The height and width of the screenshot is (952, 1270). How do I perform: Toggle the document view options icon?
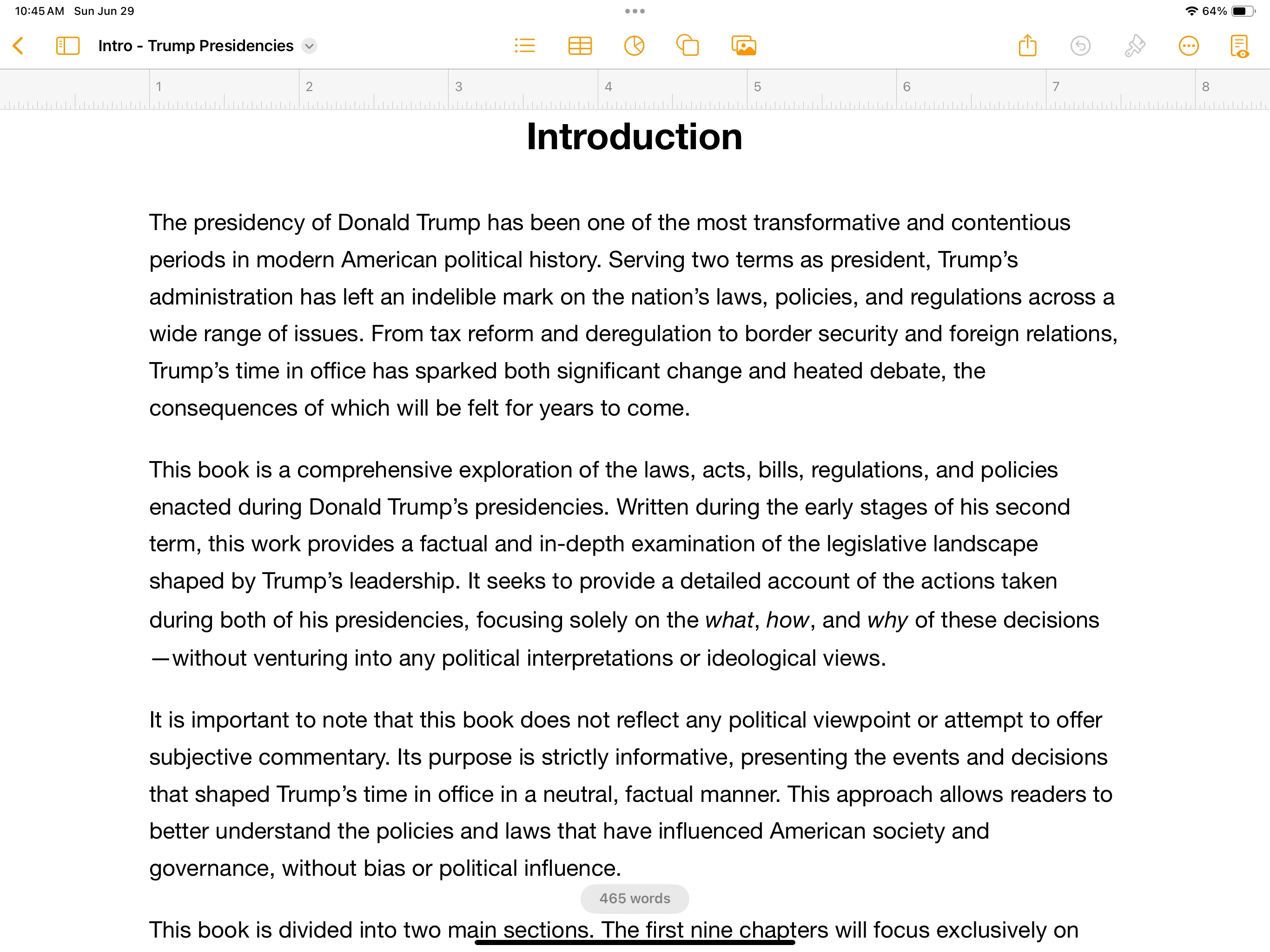[1240, 46]
